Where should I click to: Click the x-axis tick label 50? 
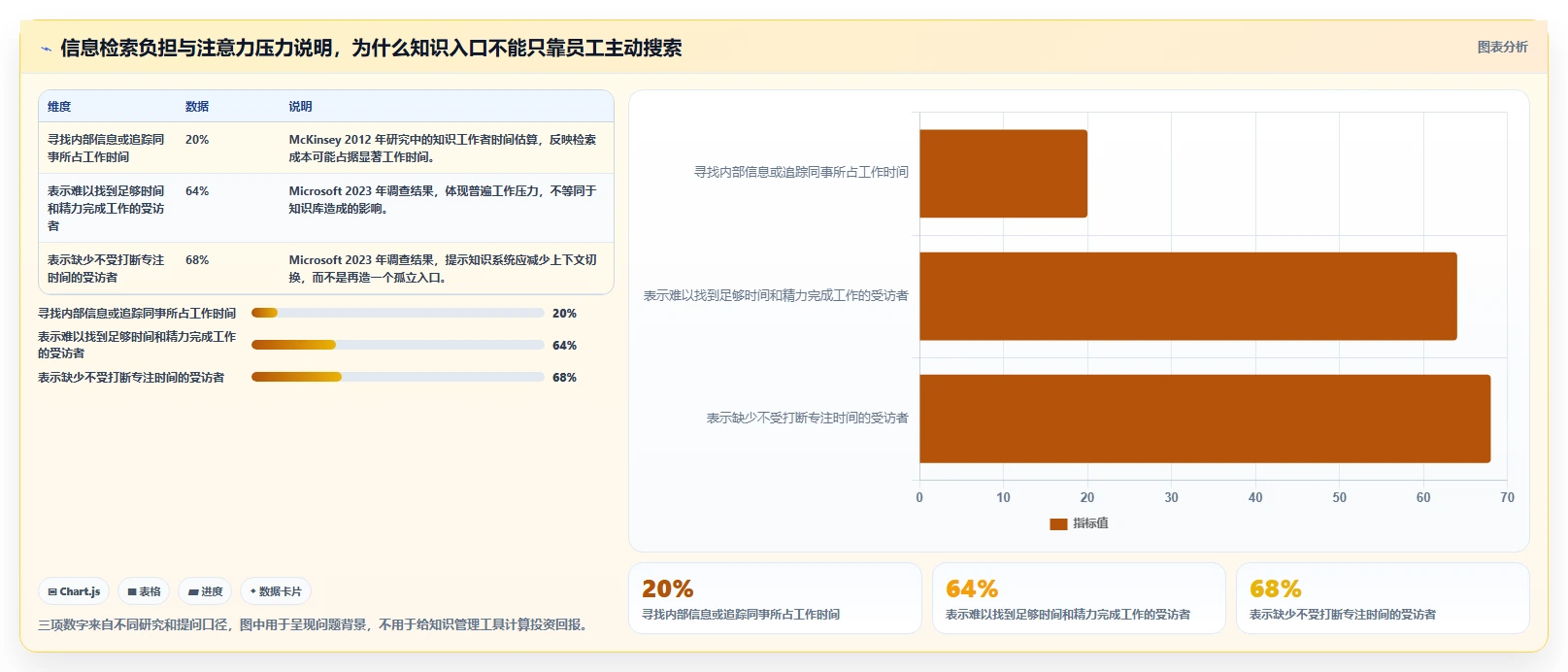[1339, 497]
